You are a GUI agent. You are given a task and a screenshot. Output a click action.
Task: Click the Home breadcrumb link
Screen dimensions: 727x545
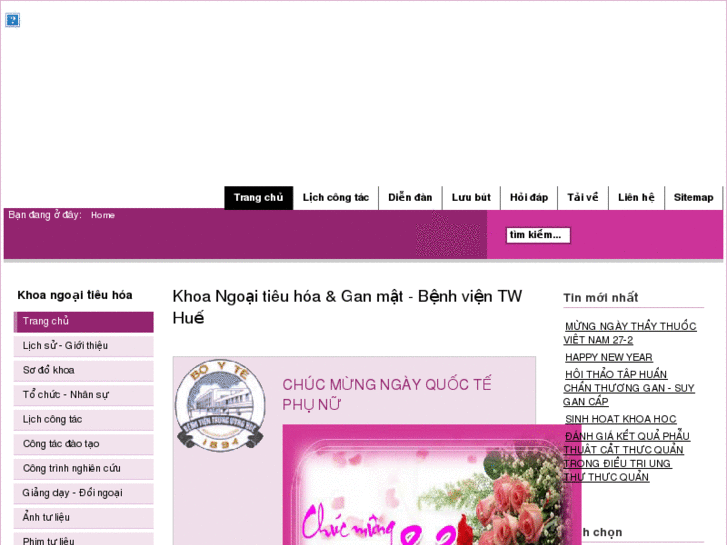103,215
